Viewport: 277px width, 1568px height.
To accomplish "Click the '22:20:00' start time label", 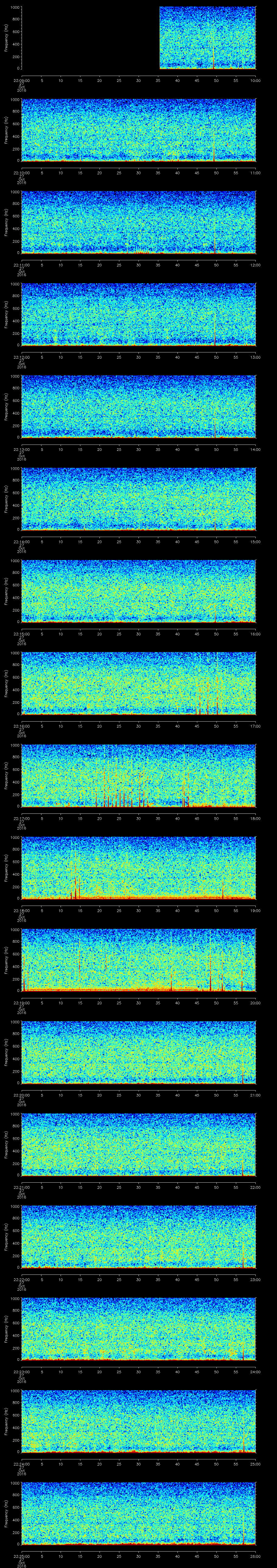I will pos(22,1095).
